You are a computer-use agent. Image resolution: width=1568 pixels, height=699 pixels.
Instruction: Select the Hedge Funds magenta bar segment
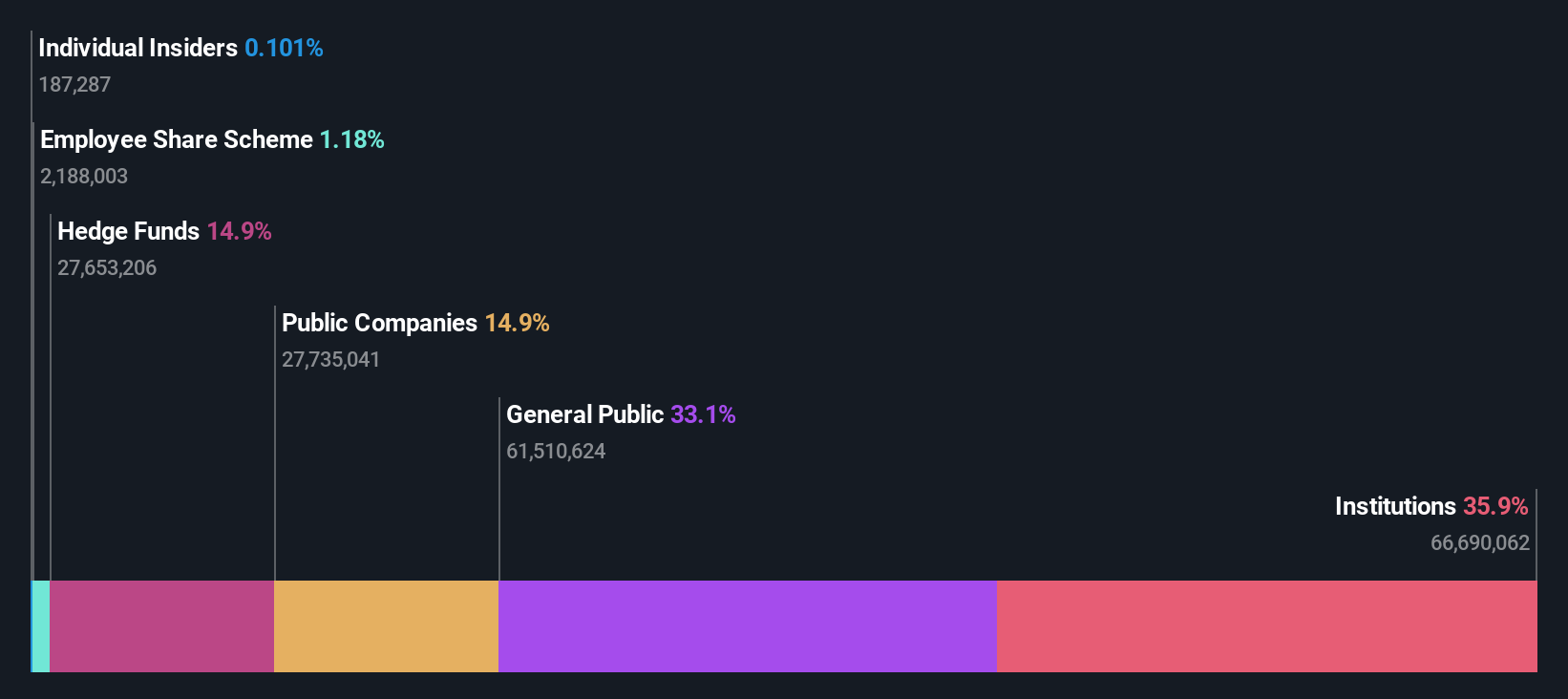(161, 626)
